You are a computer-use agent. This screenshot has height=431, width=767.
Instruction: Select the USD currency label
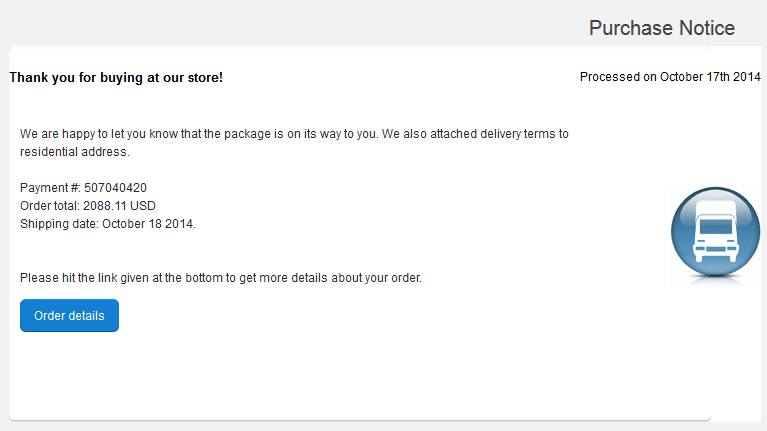(x=143, y=206)
